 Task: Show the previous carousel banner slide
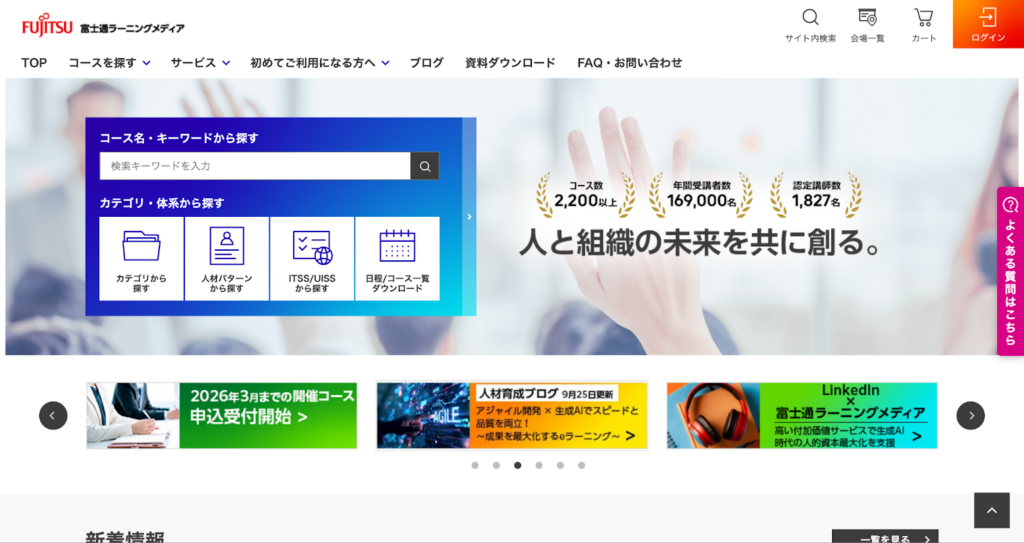[x=53, y=415]
